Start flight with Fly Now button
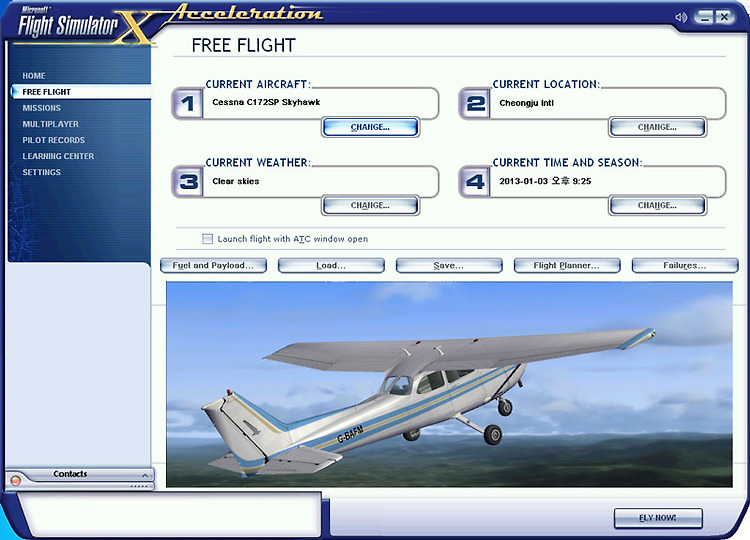The image size is (750, 540). (658, 518)
